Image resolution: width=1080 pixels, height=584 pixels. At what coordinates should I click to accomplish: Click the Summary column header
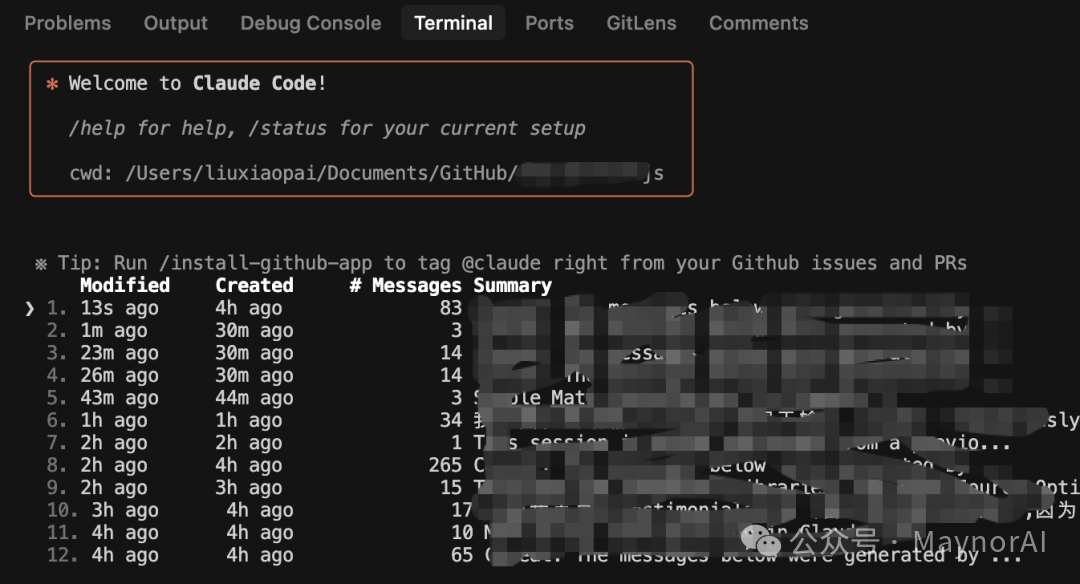pyautogui.click(x=512, y=285)
